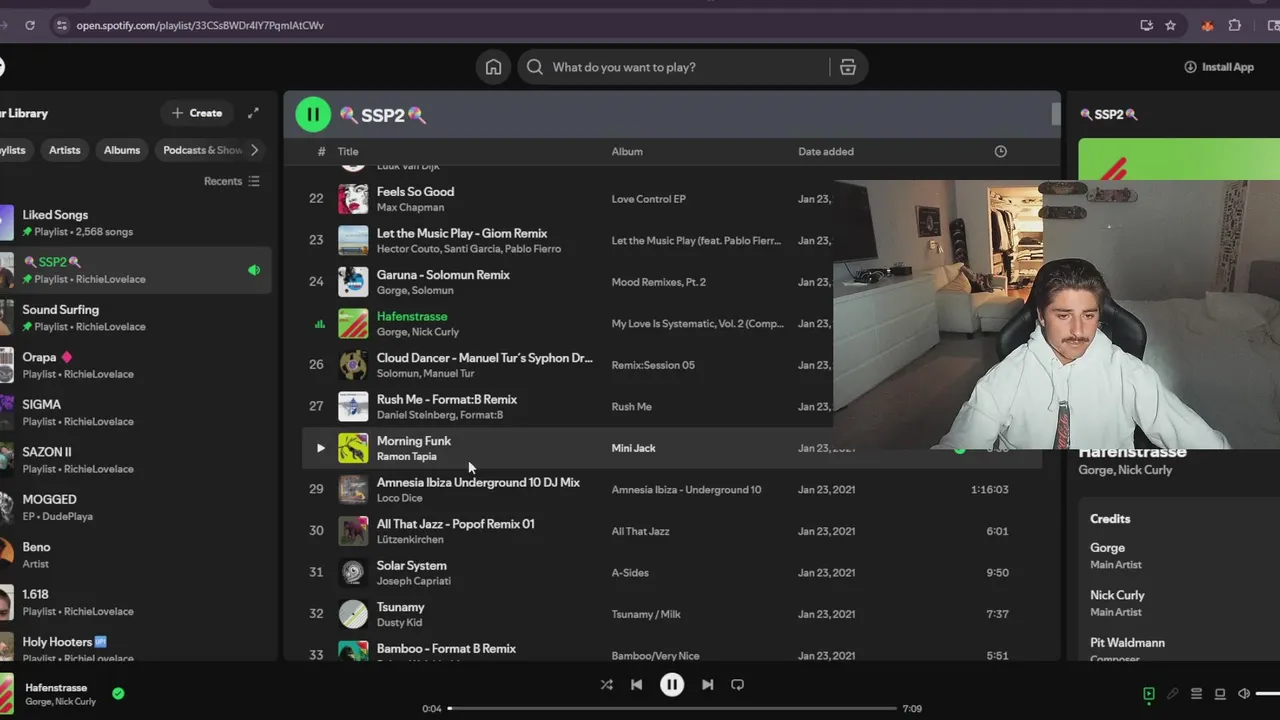This screenshot has width=1280, height=720.
Task: Connect to a device icon
Action: pos(1220,694)
